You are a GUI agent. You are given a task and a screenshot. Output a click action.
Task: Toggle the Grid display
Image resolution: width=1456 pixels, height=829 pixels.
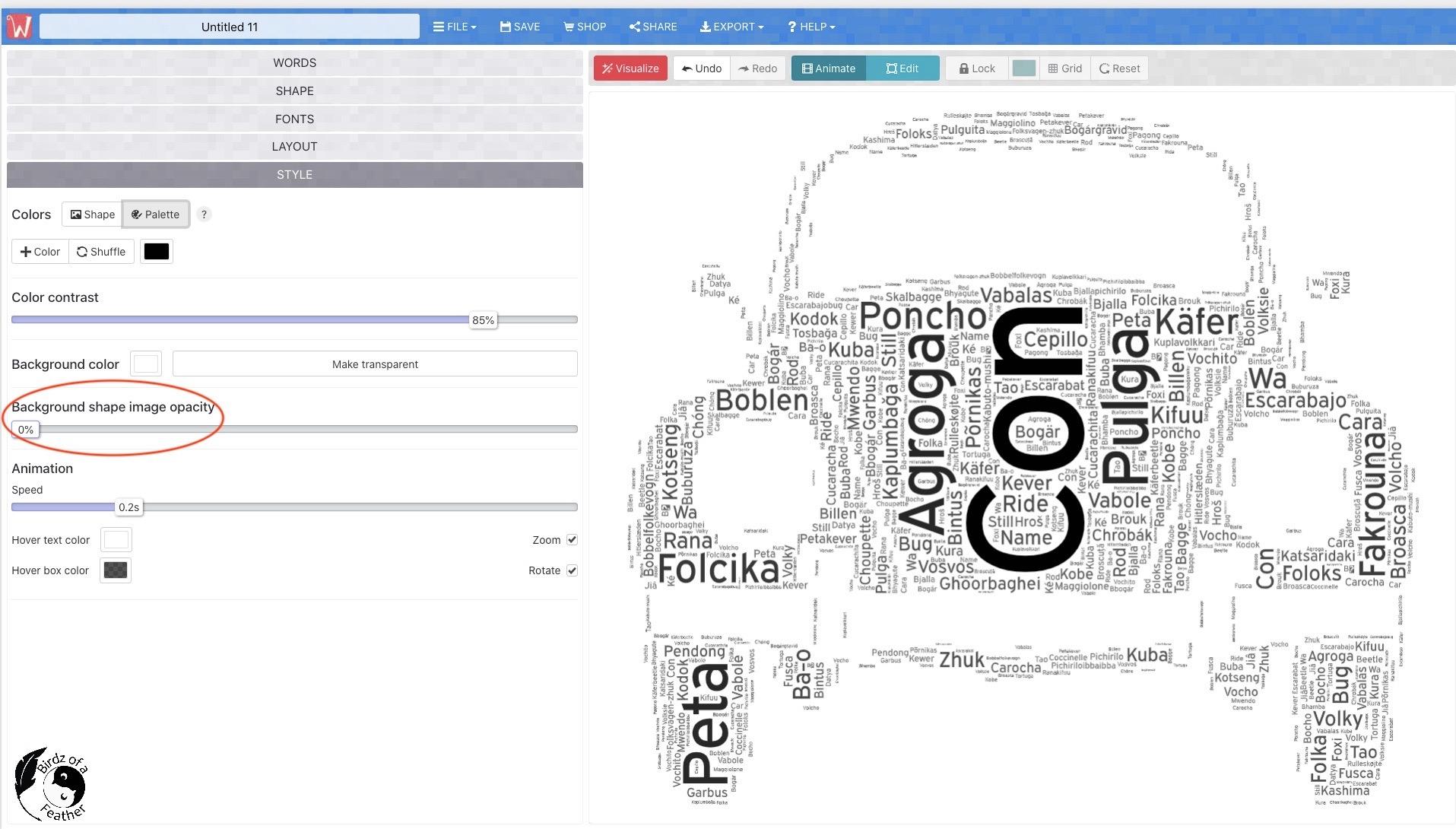pyautogui.click(x=1065, y=68)
